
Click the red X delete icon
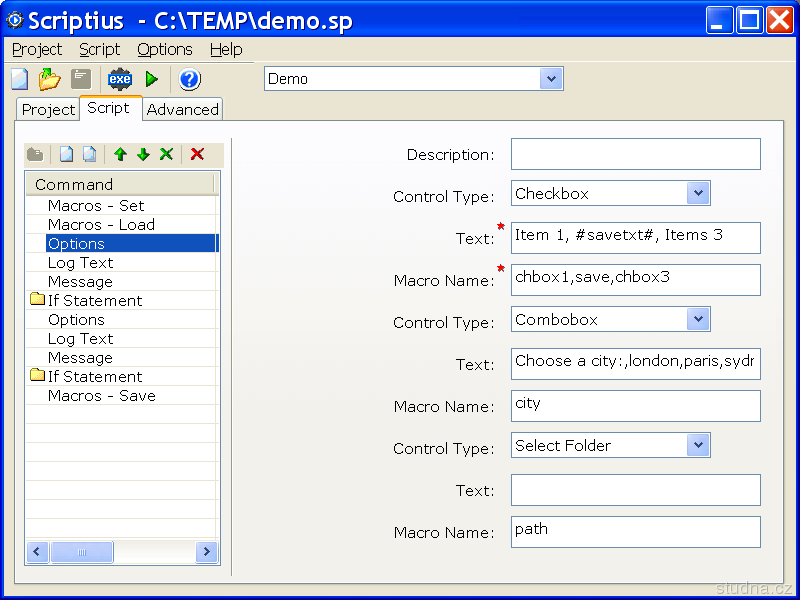coord(197,154)
